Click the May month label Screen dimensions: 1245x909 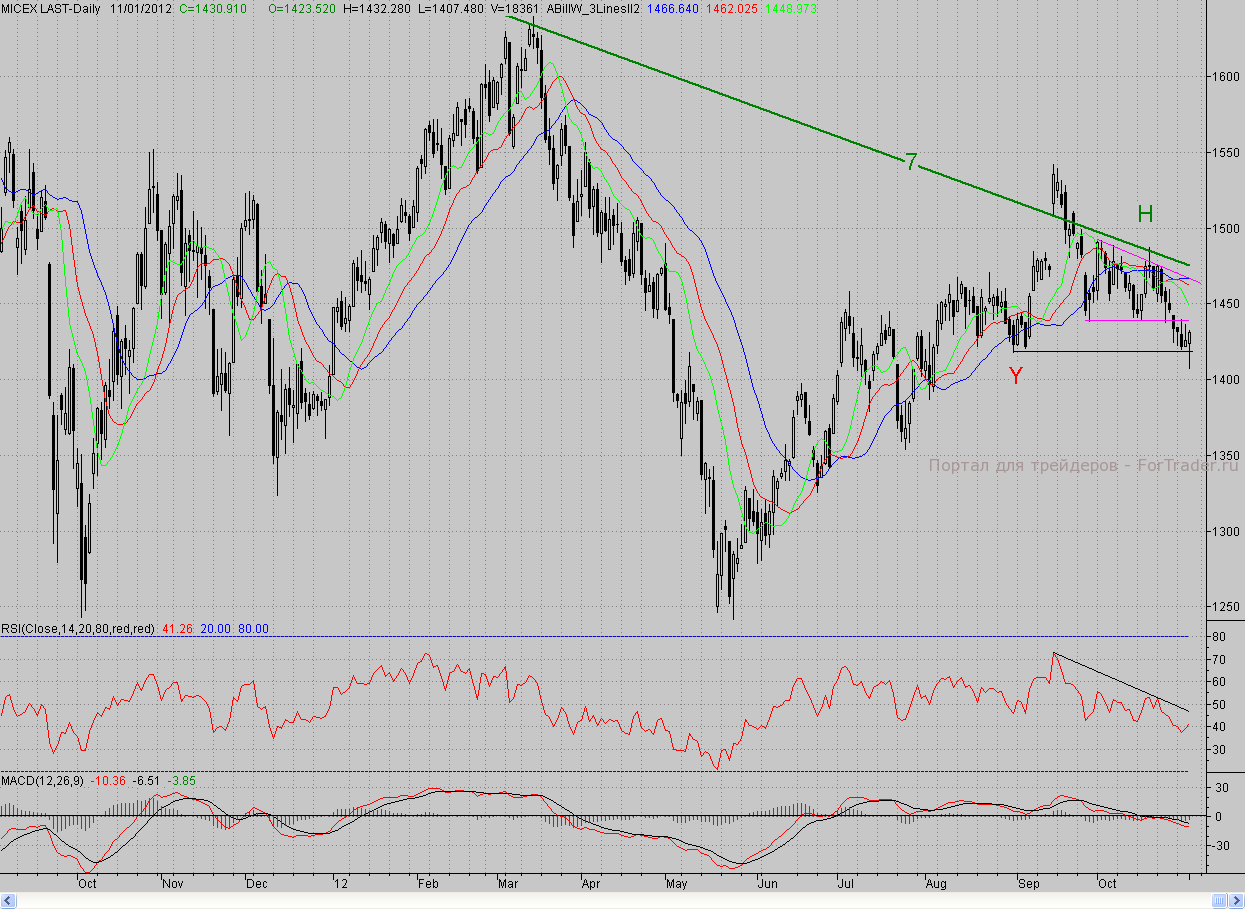677,884
